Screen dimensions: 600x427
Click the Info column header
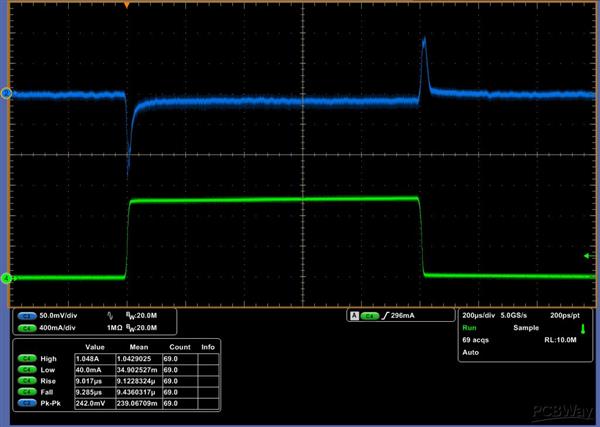click(x=208, y=347)
